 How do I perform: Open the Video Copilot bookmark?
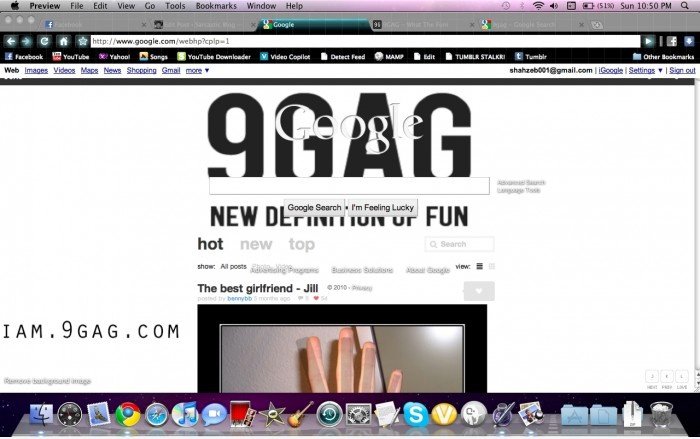tap(285, 57)
